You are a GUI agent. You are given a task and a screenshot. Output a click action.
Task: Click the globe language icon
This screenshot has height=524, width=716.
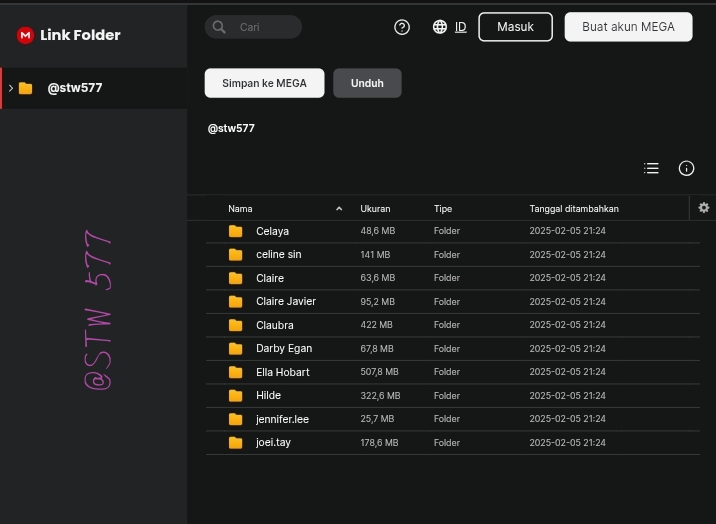[440, 27]
